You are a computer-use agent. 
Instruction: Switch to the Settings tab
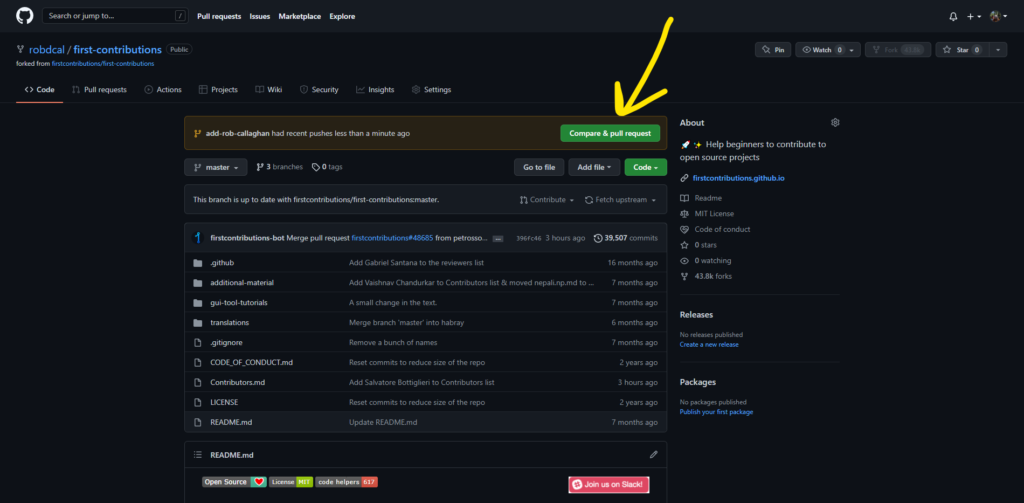[432, 89]
